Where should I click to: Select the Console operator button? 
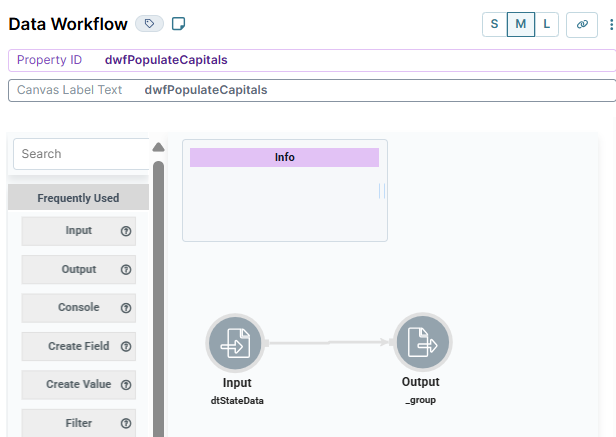79,308
